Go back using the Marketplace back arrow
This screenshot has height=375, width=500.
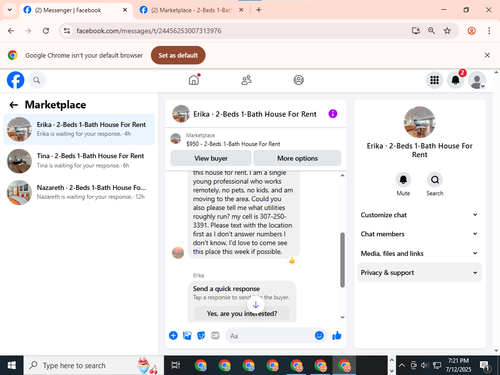14,105
